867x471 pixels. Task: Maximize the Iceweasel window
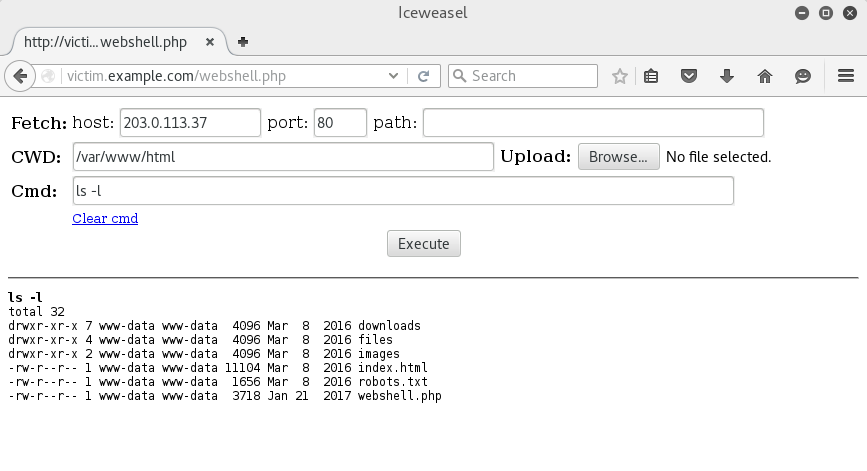(x=826, y=13)
